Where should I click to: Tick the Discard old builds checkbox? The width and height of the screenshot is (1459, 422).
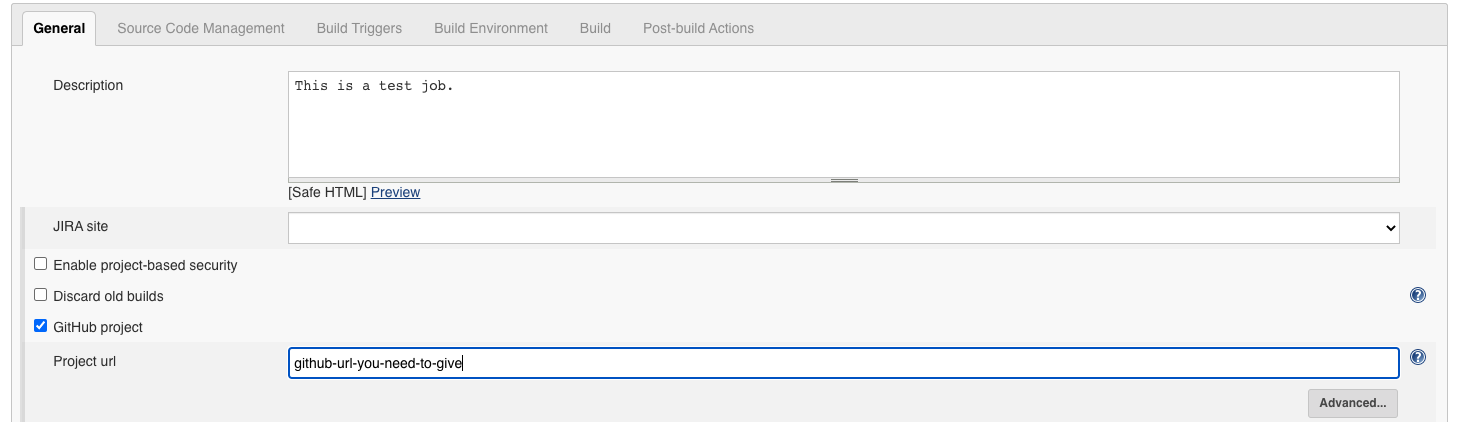pos(41,295)
